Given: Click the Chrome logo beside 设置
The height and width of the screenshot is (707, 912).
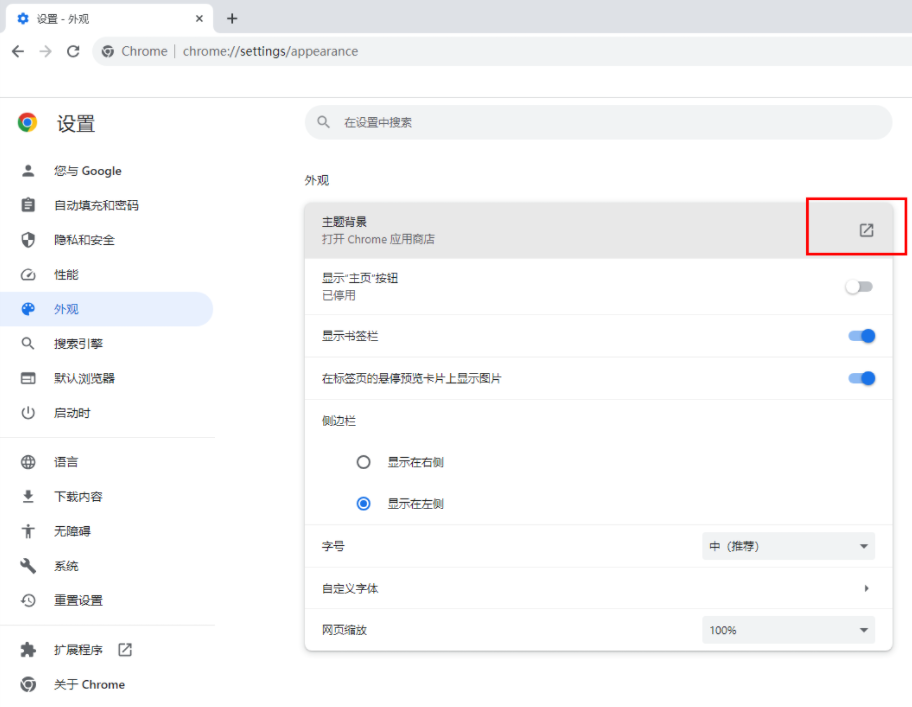Looking at the screenshot, I should pos(27,122).
